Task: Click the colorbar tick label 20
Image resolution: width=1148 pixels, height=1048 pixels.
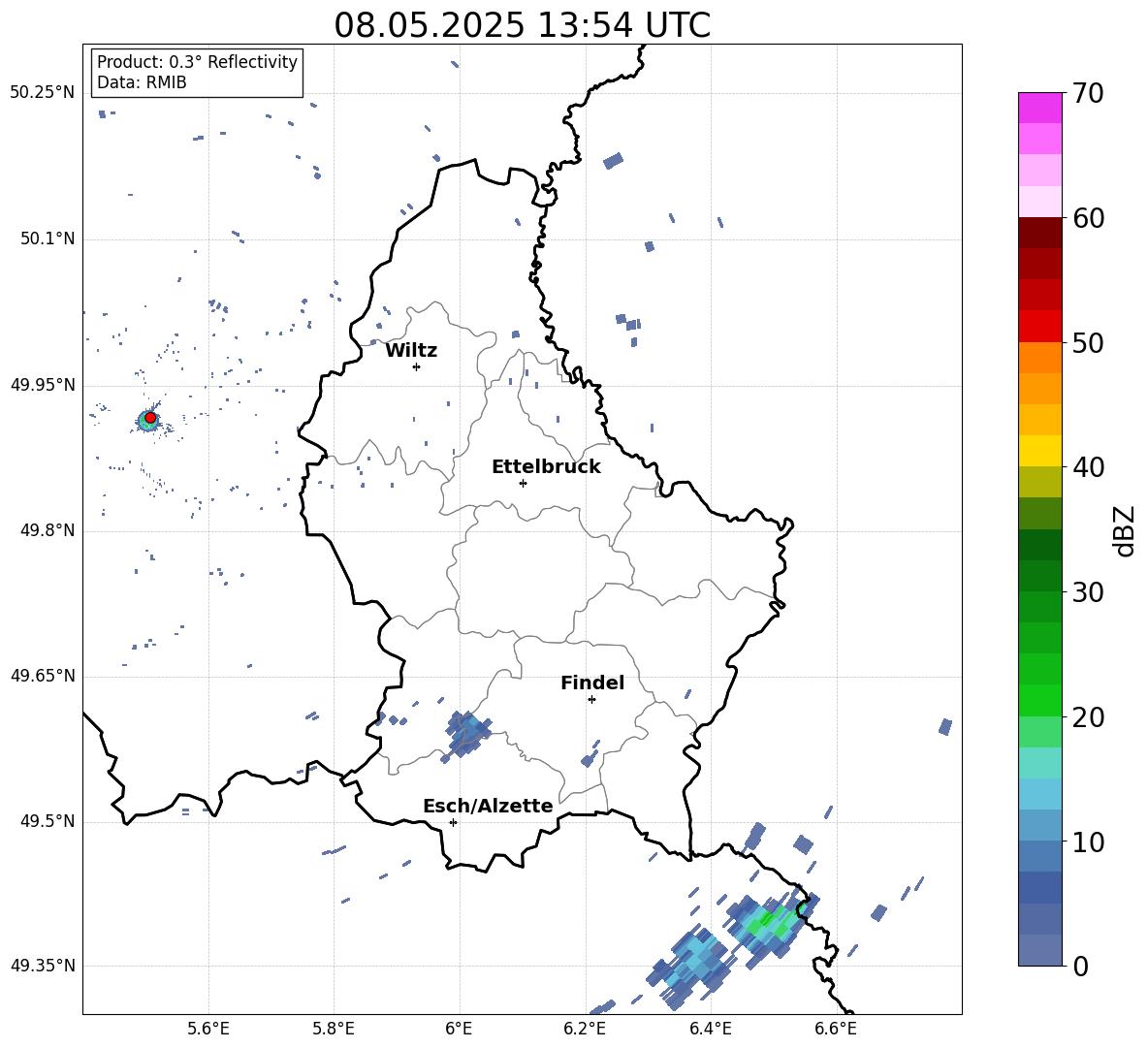Action: (1087, 717)
